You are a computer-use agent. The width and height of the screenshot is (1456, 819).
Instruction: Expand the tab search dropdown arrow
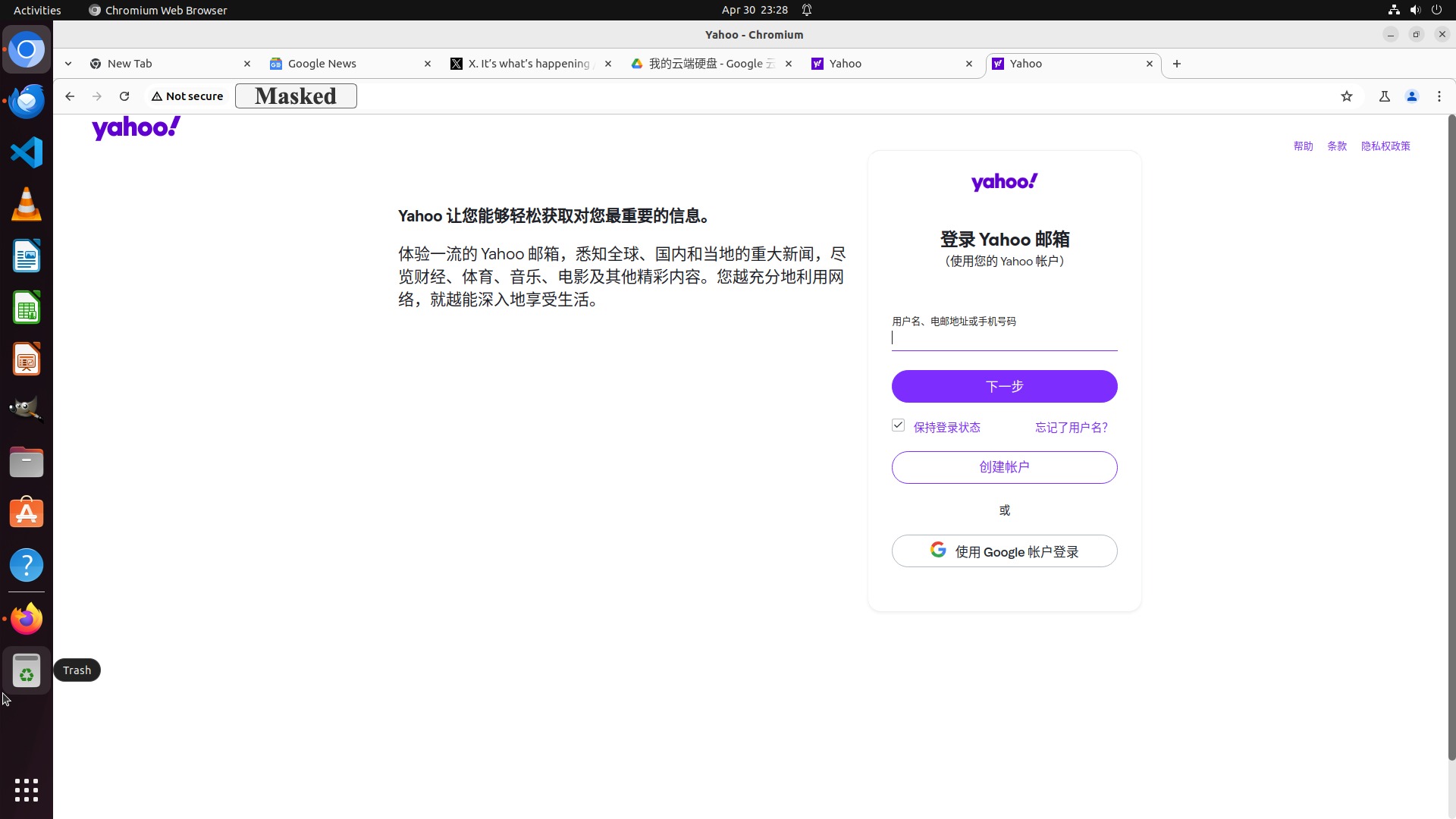point(68,64)
